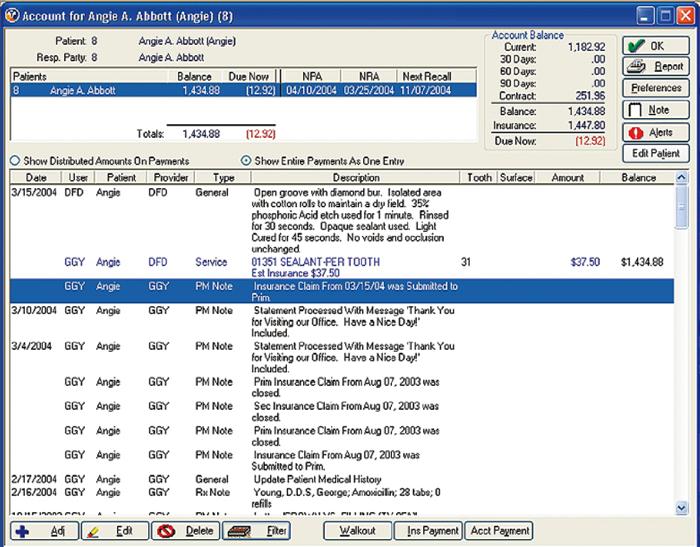Viewport: 700px width, 547px height.
Task: Click the Balance column header in the ledger
Action: (x=636, y=177)
